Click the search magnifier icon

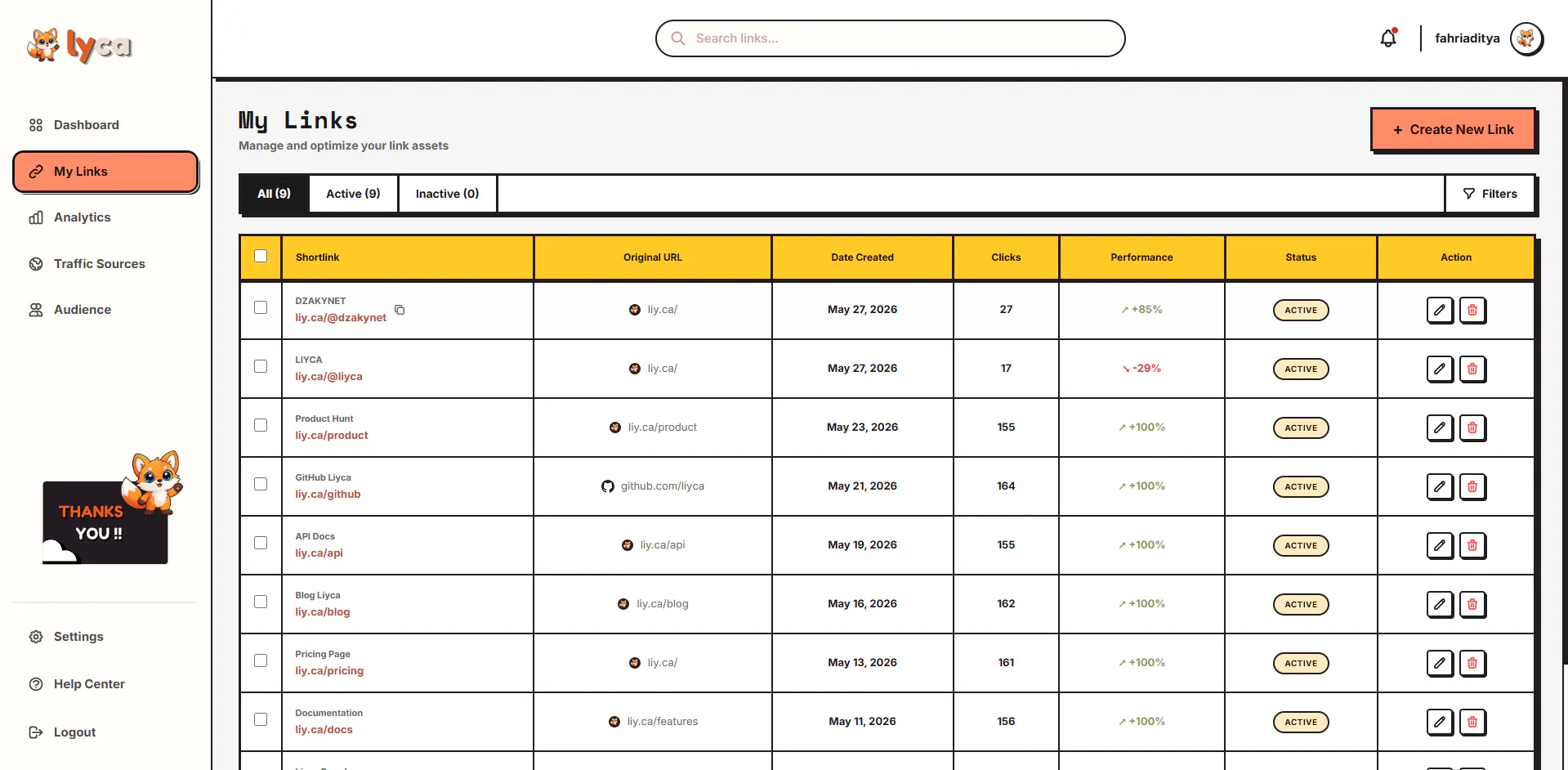coord(677,38)
